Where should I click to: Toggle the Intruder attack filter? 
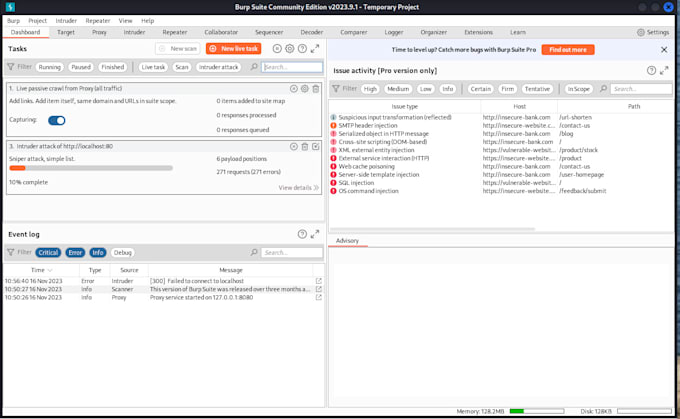click(x=219, y=67)
